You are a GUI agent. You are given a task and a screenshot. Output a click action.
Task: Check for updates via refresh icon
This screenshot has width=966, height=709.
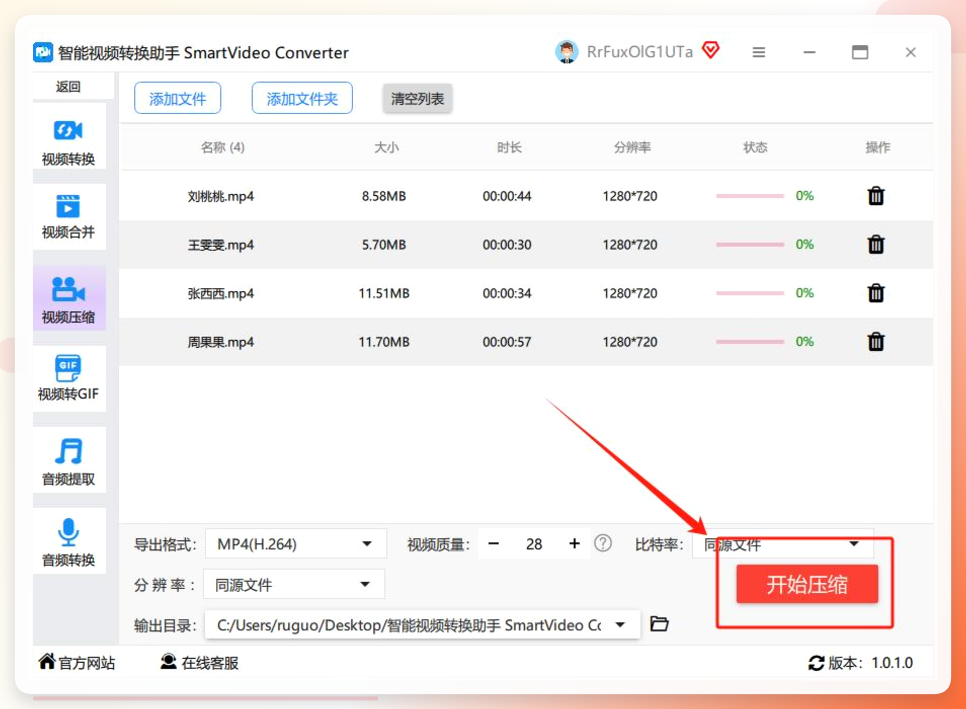click(816, 663)
